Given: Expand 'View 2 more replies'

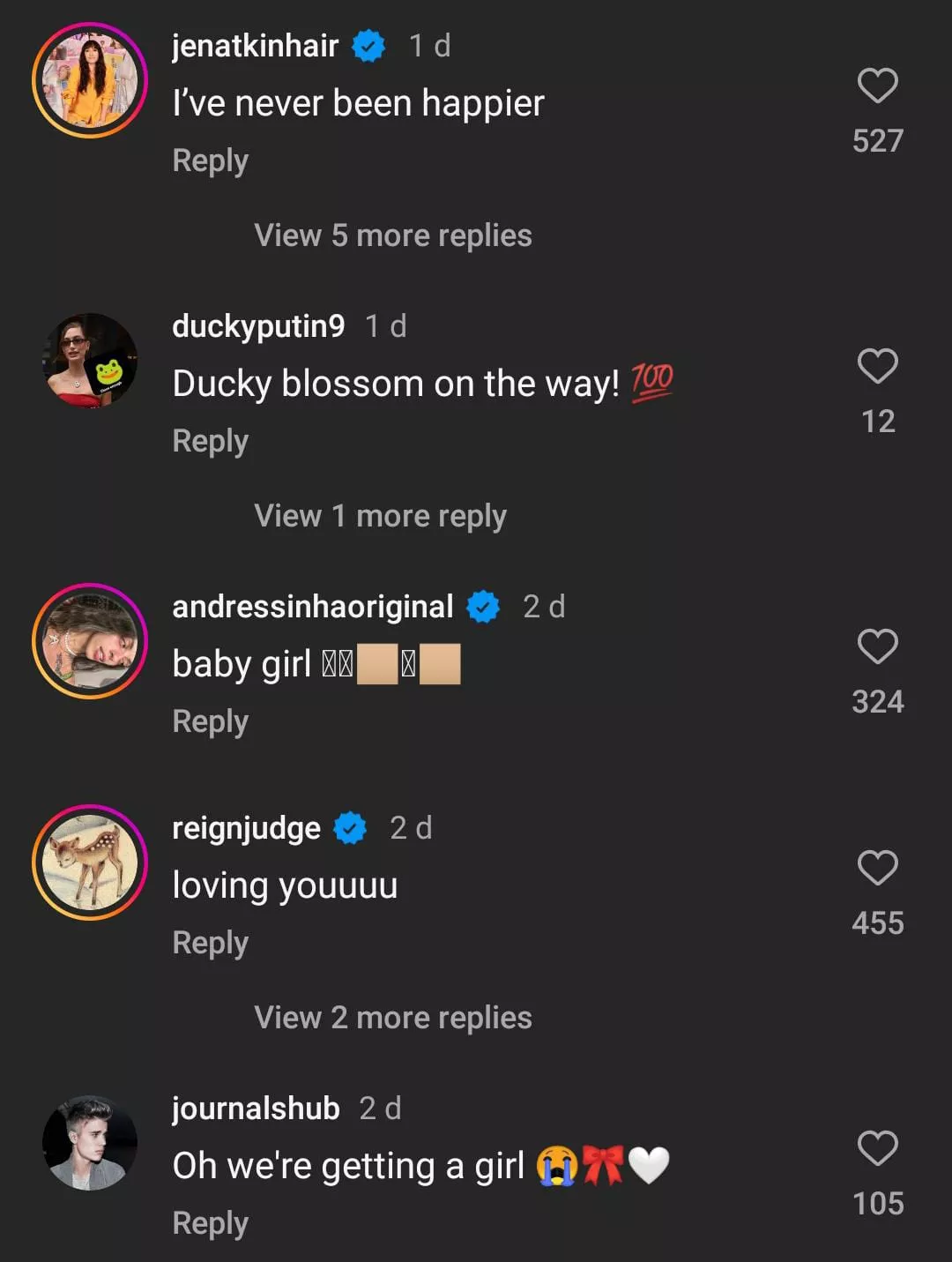Looking at the screenshot, I should point(393,1018).
